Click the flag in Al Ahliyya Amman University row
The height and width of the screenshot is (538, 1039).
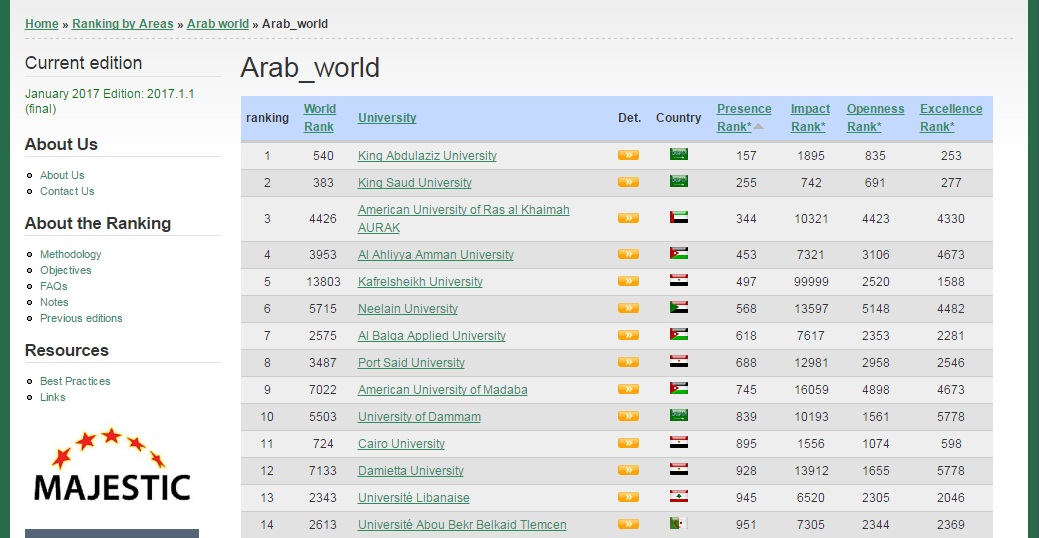pos(679,254)
